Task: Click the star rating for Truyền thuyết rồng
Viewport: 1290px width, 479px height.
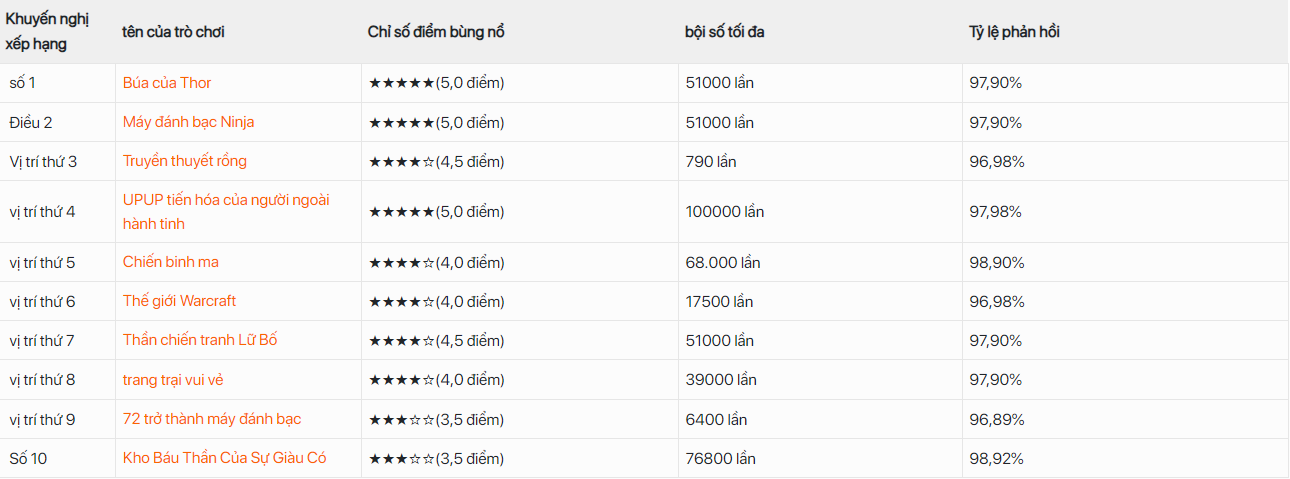Action: [436, 162]
